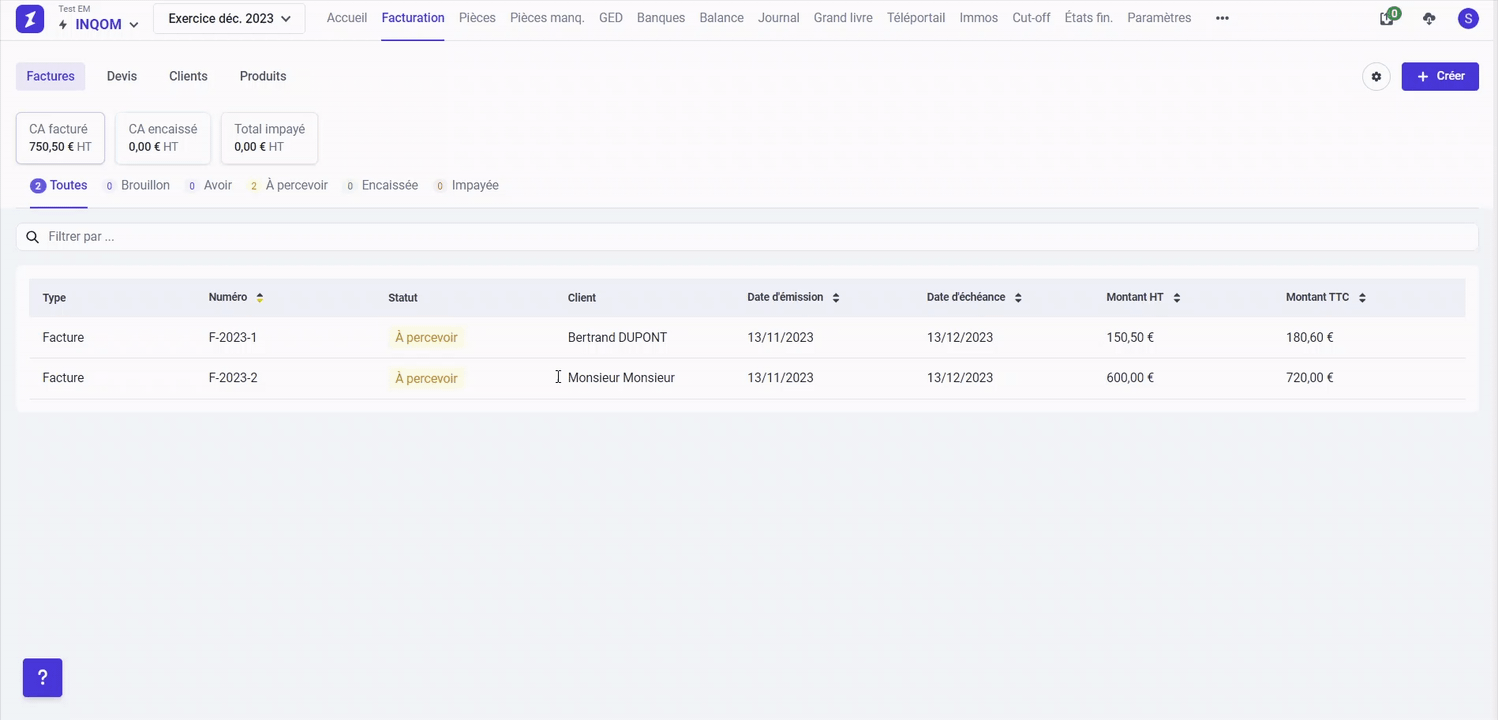Click the Filtrer par search field
This screenshot has width=1498, height=720.
click(747, 237)
